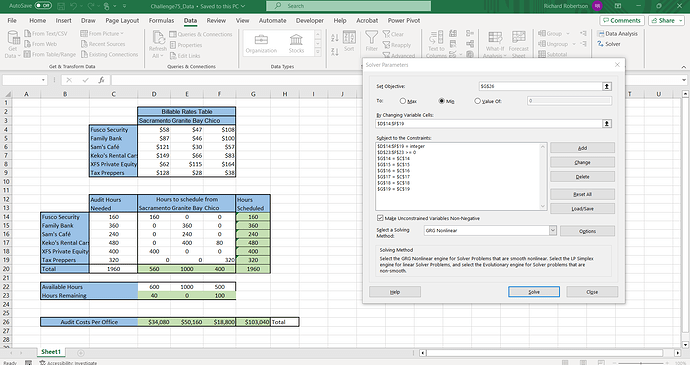690x365 pixels.
Task: Open the Data Analysis tool
Action: tap(617, 33)
